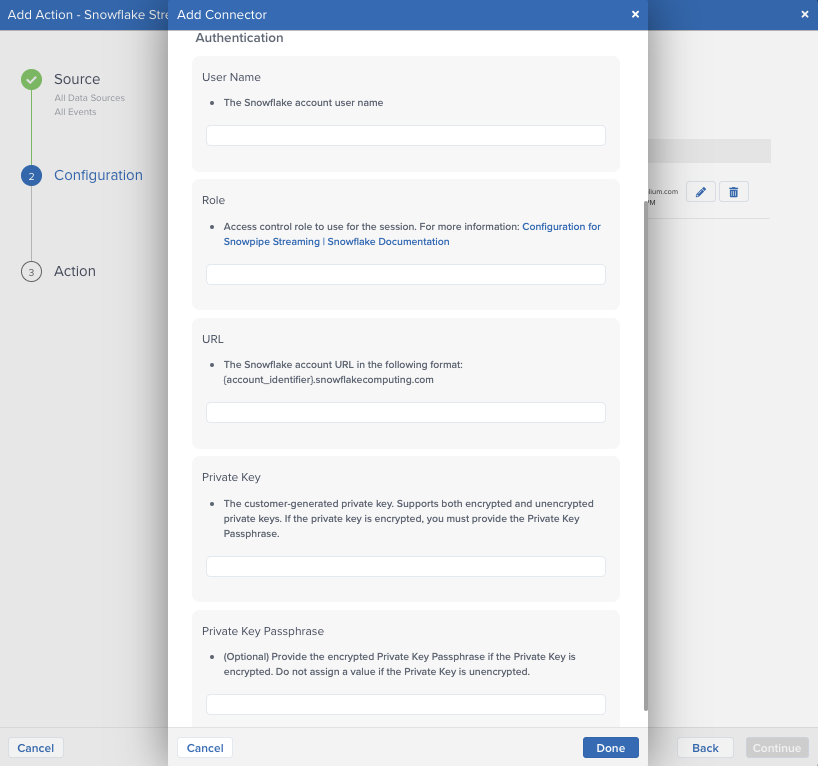Open the Snowpipe Streaming configuration documentation link
Viewport: 818px width, 766px height.
(561, 227)
